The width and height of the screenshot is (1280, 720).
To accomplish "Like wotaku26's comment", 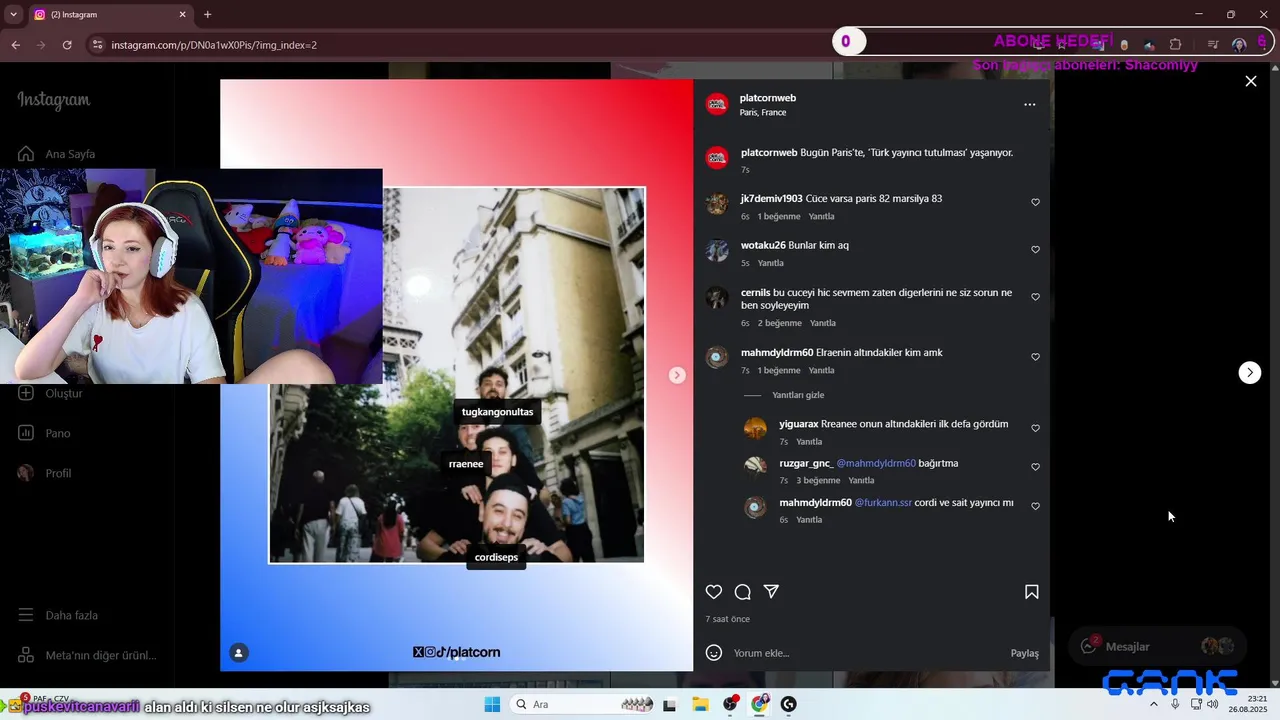I will [1035, 249].
